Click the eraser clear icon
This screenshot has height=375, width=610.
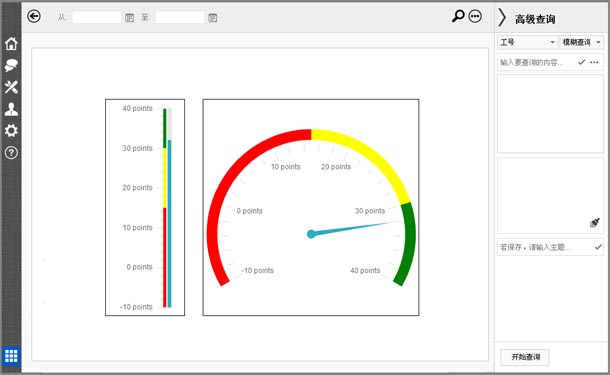[x=595, y=223]
